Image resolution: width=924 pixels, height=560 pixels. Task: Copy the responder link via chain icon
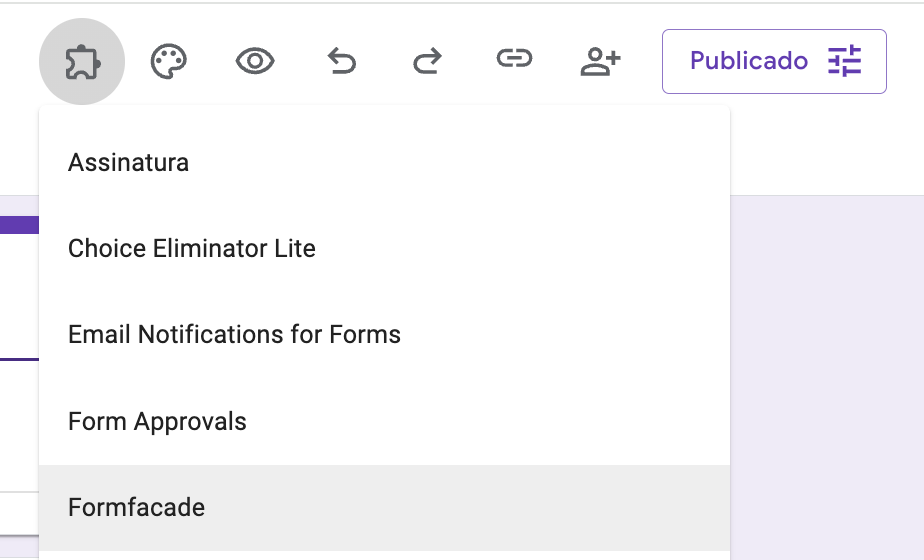514,60
